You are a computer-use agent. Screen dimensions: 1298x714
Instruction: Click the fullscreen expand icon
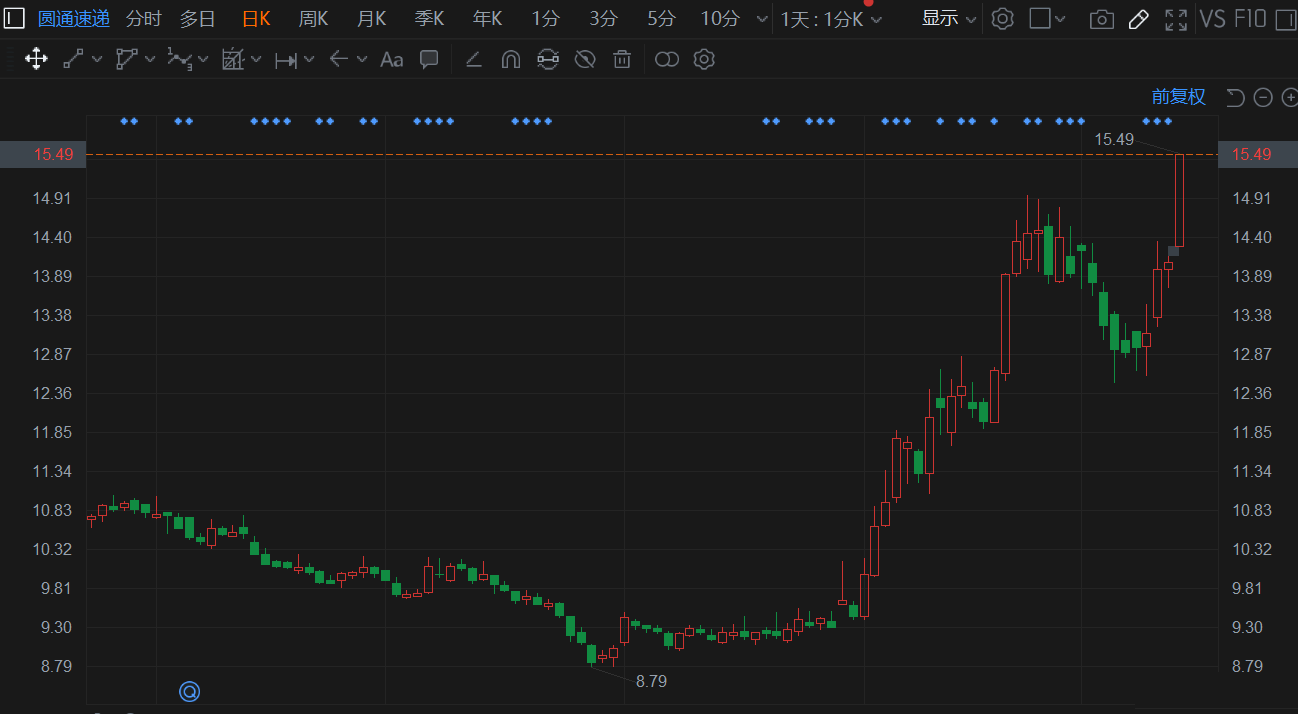(1176, 19)
